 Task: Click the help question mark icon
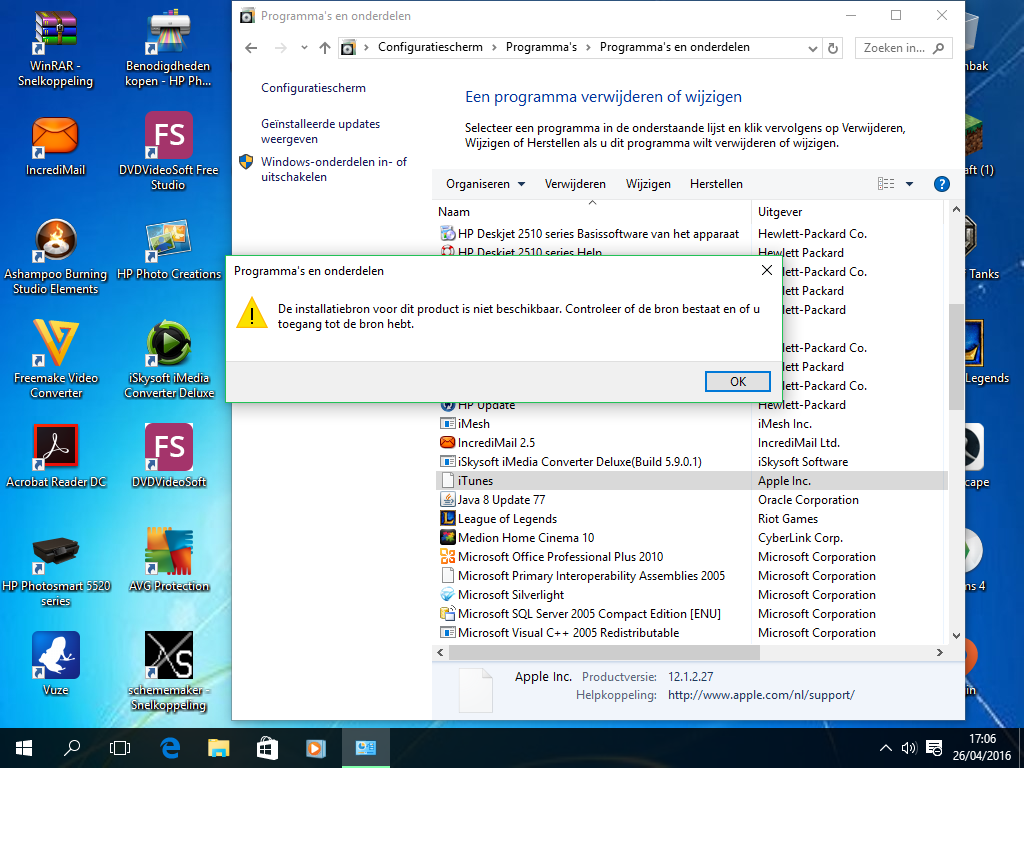pyautogui.click(x=941, y=184)
